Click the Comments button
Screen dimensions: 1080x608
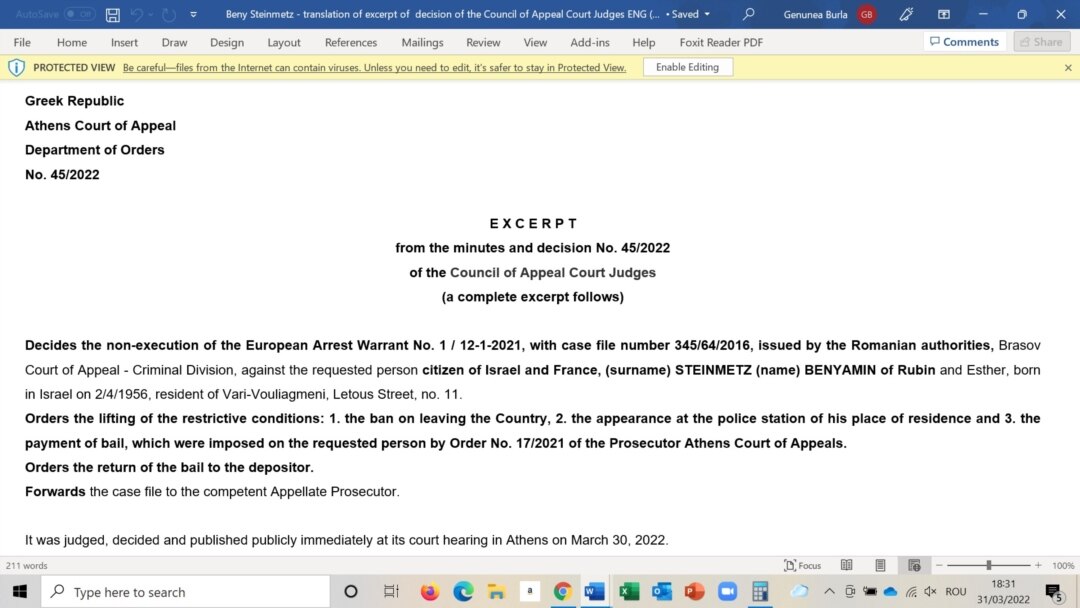964,42
